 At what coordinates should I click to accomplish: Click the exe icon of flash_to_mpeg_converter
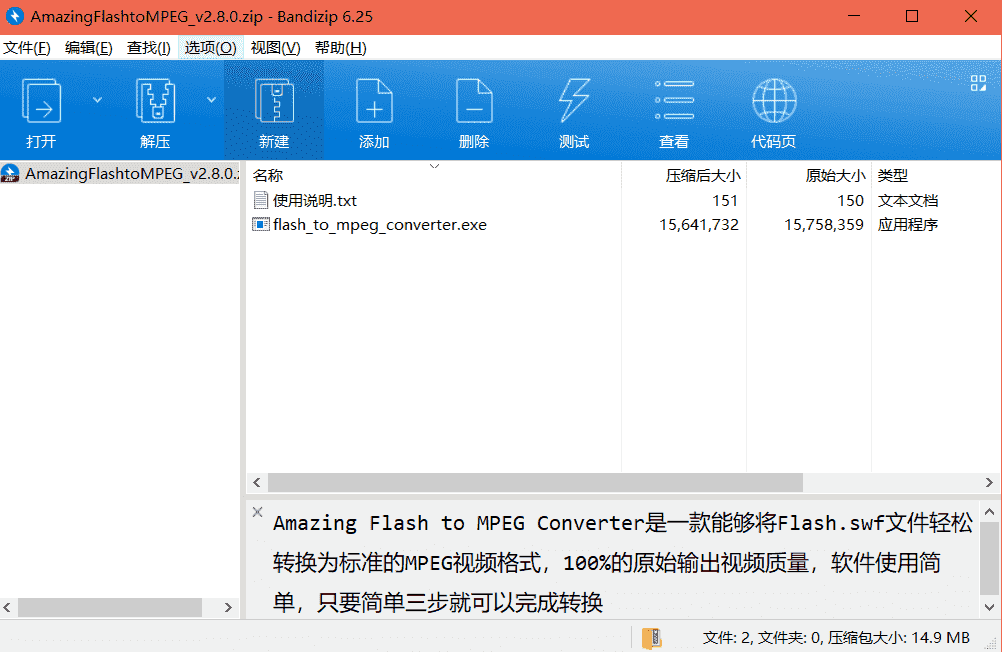[x=261, y=224]
